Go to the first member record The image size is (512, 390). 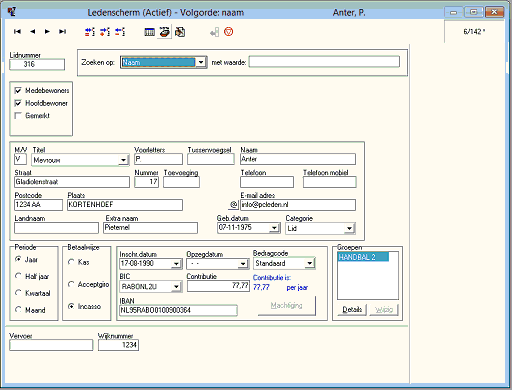tap(17, 32)
